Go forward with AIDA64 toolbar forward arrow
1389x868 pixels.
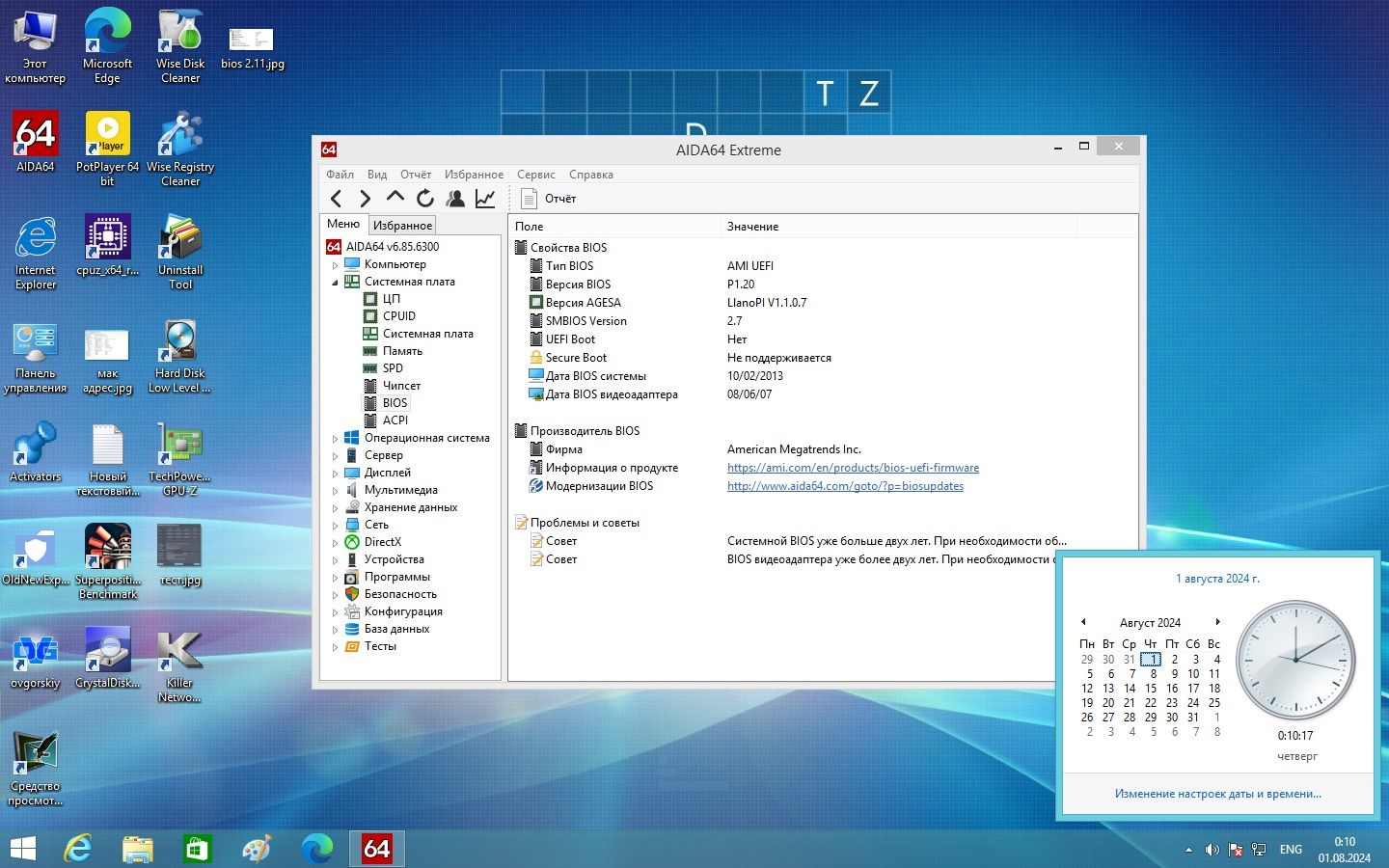coord(365,199)
